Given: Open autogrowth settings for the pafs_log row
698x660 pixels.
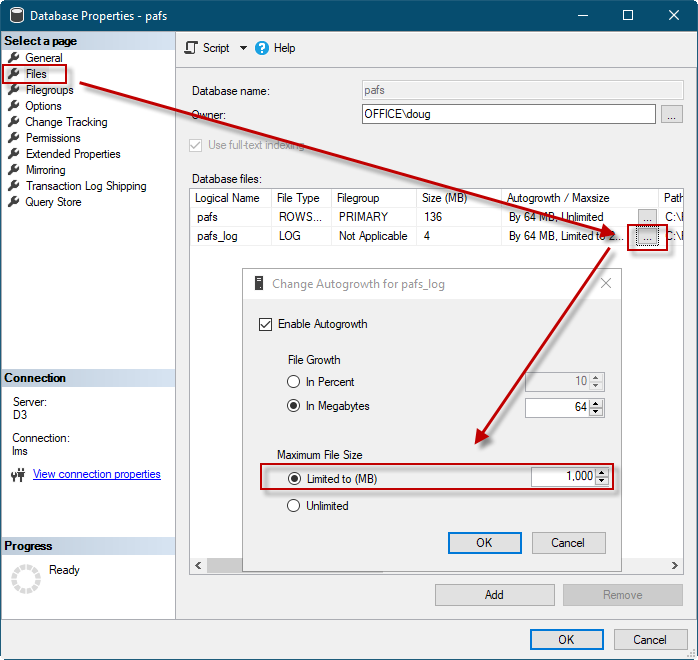Looking at the screenshot, I should (647, 237).
